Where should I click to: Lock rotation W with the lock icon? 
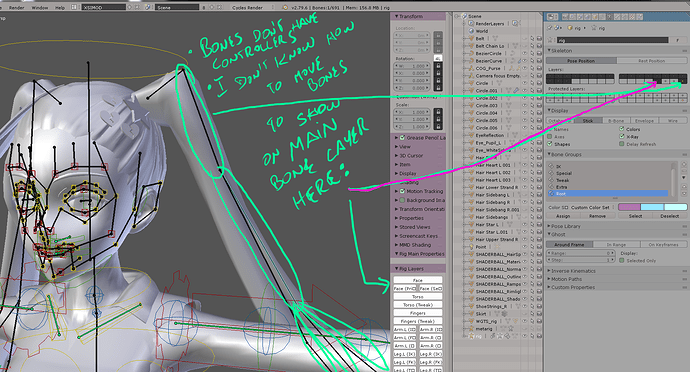coord(438,66)
